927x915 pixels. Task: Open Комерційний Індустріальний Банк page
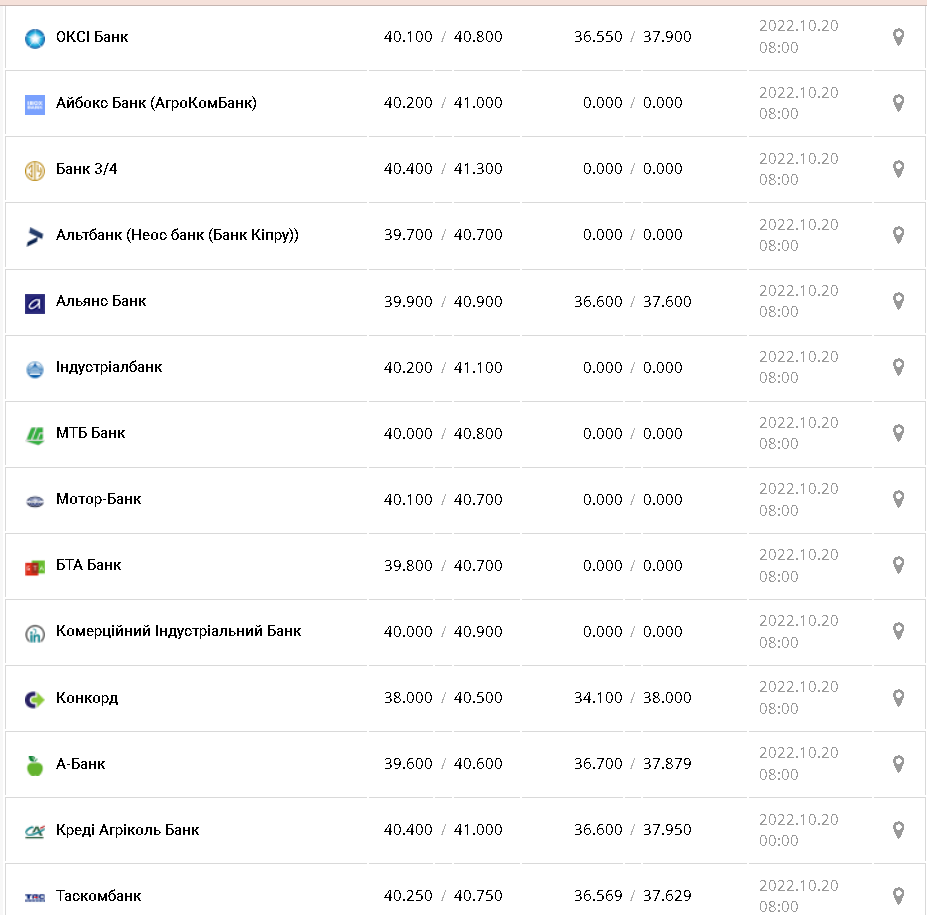178,631
